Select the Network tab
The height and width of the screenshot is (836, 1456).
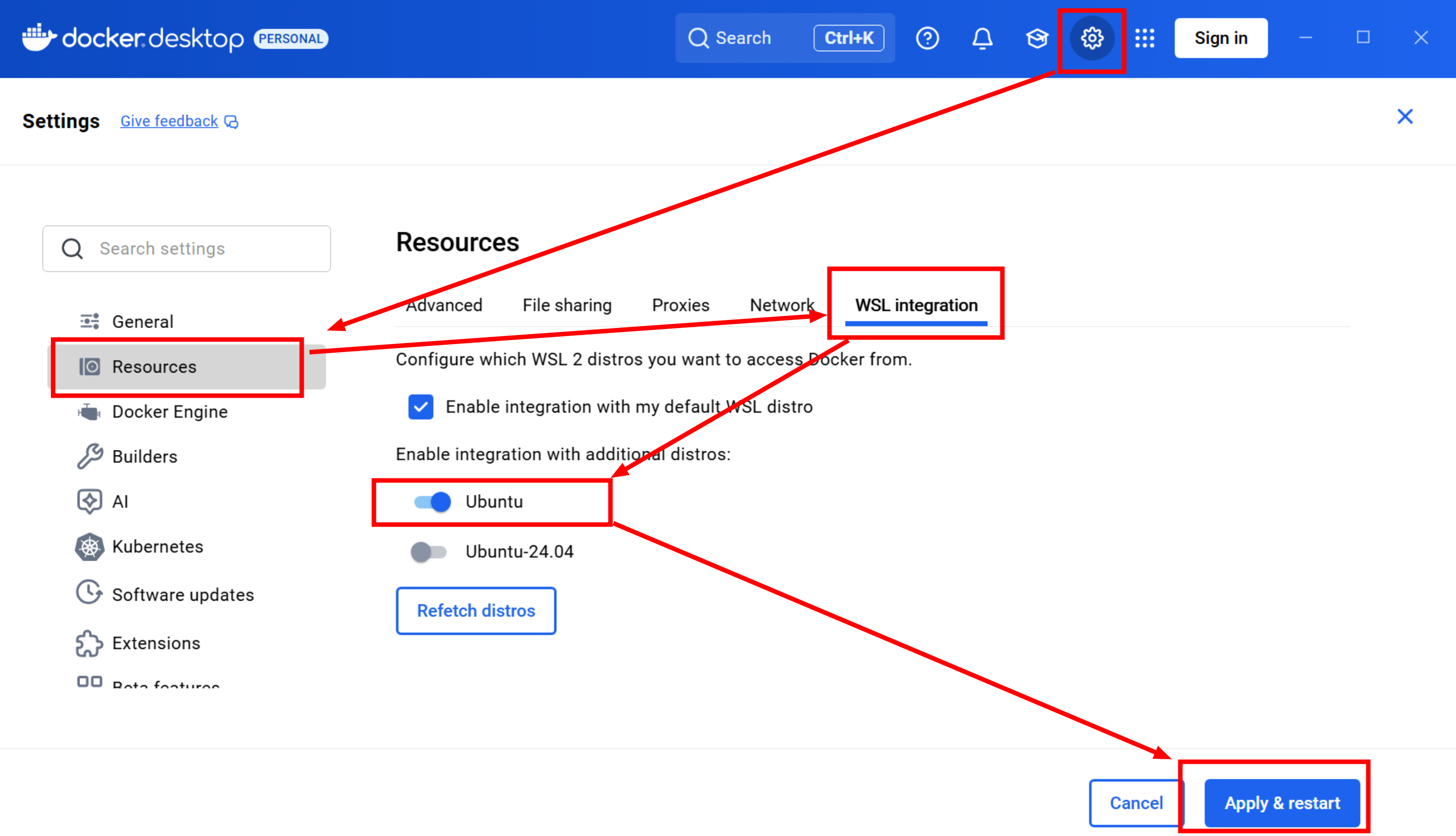click(x=781, y=305)
